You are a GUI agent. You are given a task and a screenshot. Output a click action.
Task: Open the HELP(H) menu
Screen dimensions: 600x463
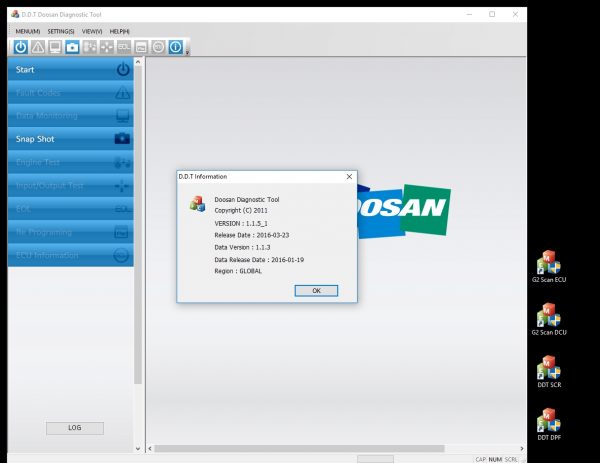click(119, 31)
